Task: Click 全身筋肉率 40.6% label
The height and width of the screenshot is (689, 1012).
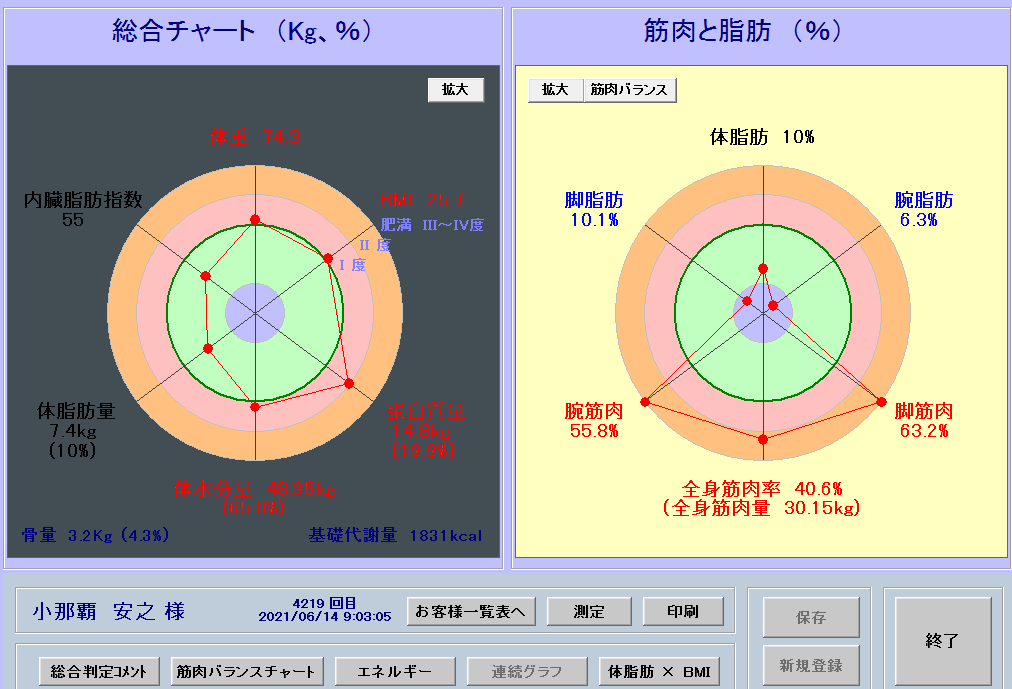Action: 762,488
